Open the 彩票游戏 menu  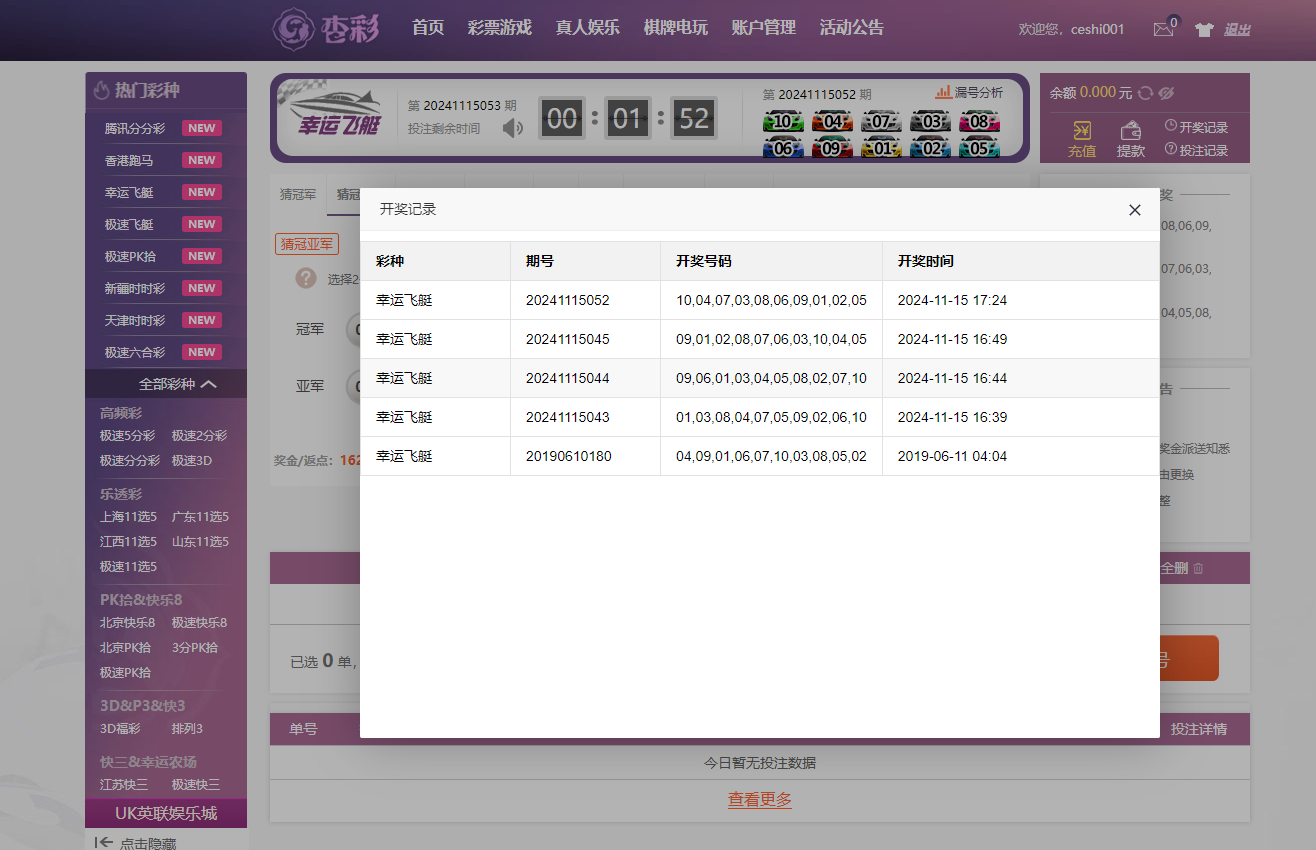coord(499,28)
